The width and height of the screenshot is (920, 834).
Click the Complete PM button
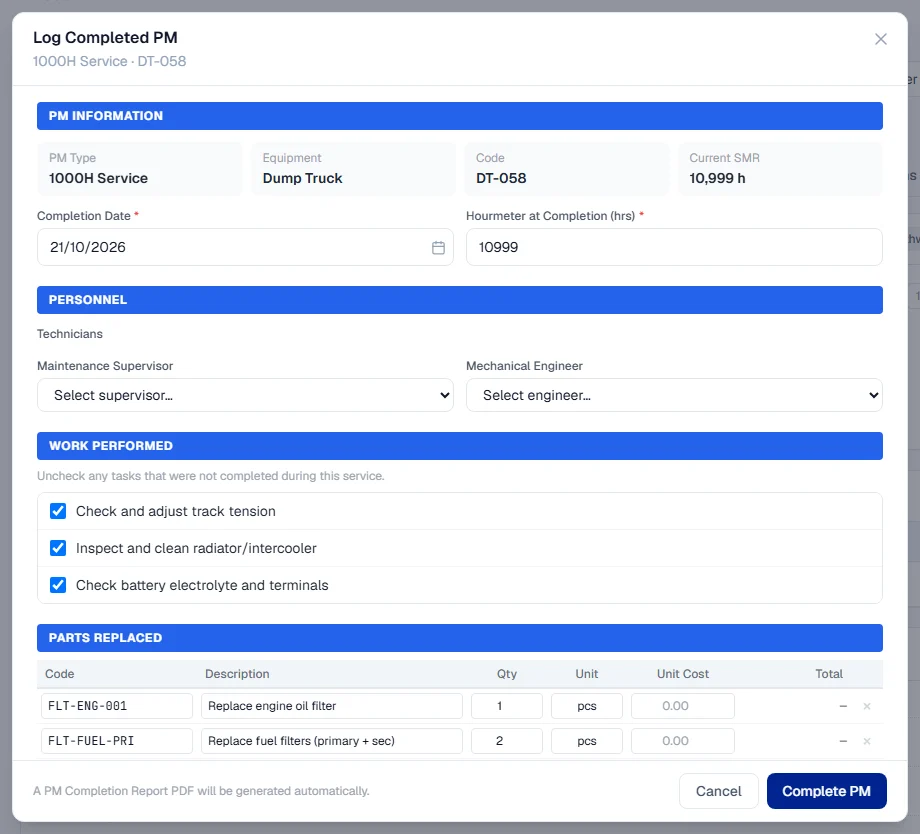[826, 791]
